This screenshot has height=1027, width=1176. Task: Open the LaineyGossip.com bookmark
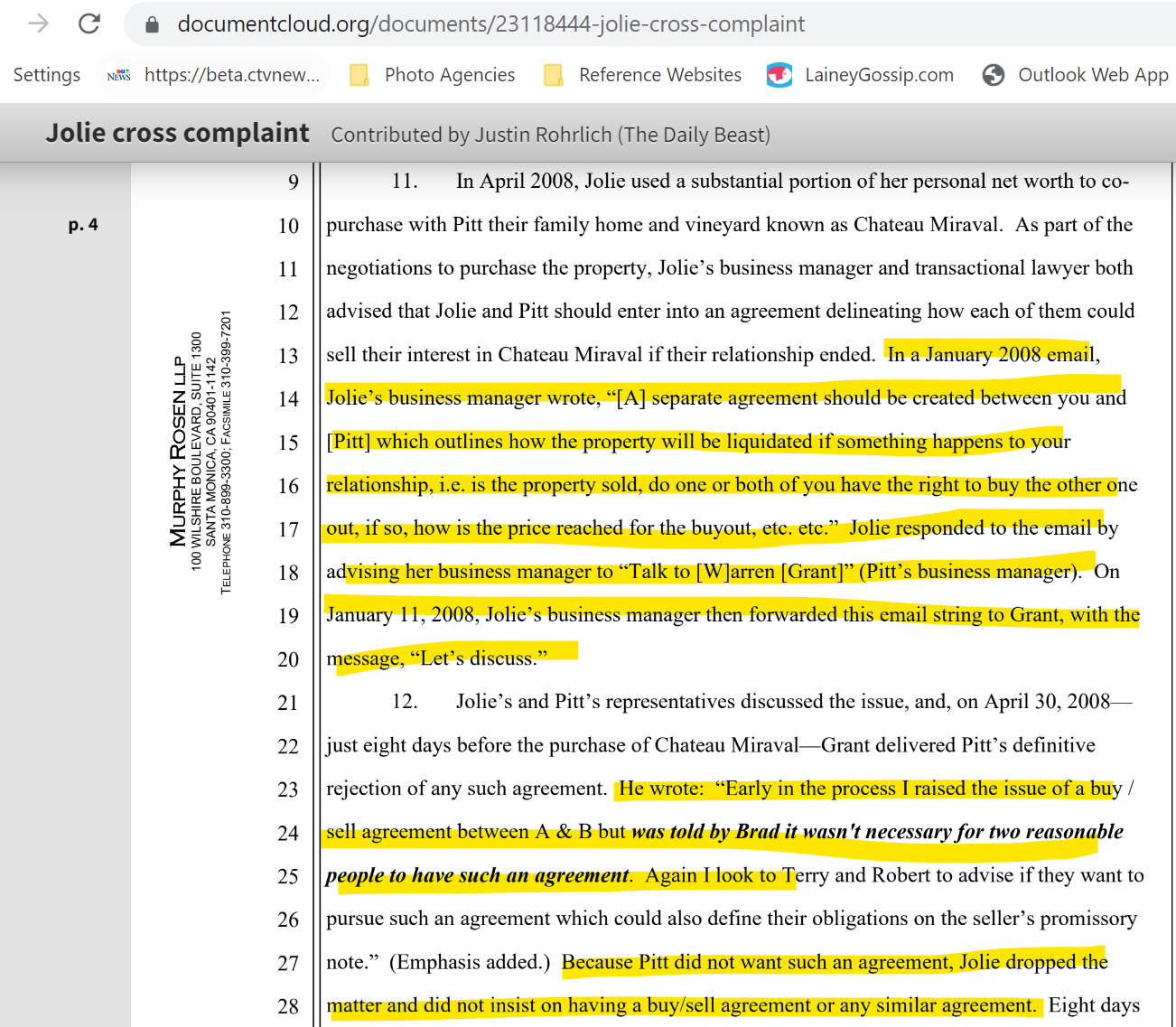pos(879,75)
